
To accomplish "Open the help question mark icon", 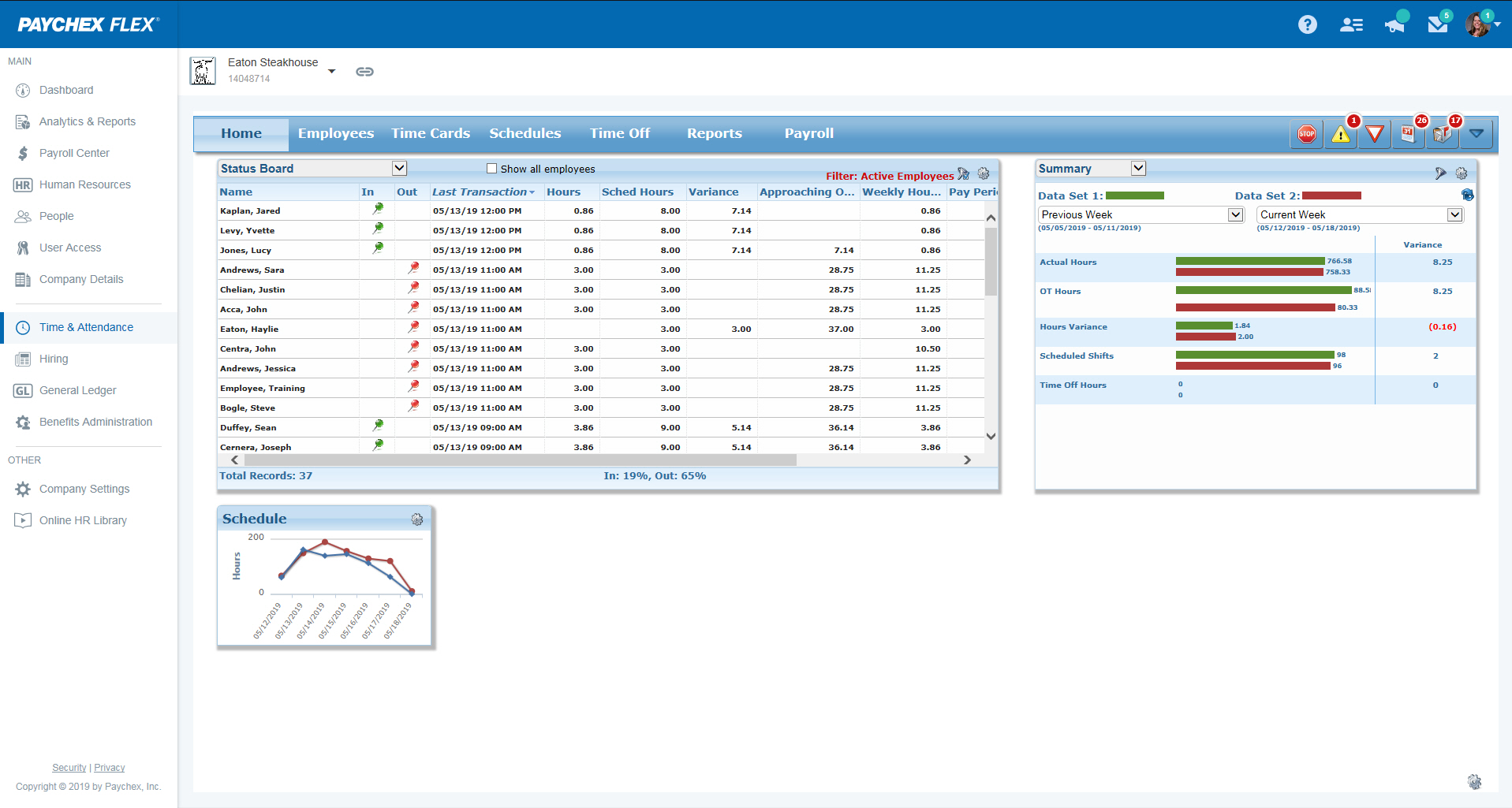I will click(1307, 24).
